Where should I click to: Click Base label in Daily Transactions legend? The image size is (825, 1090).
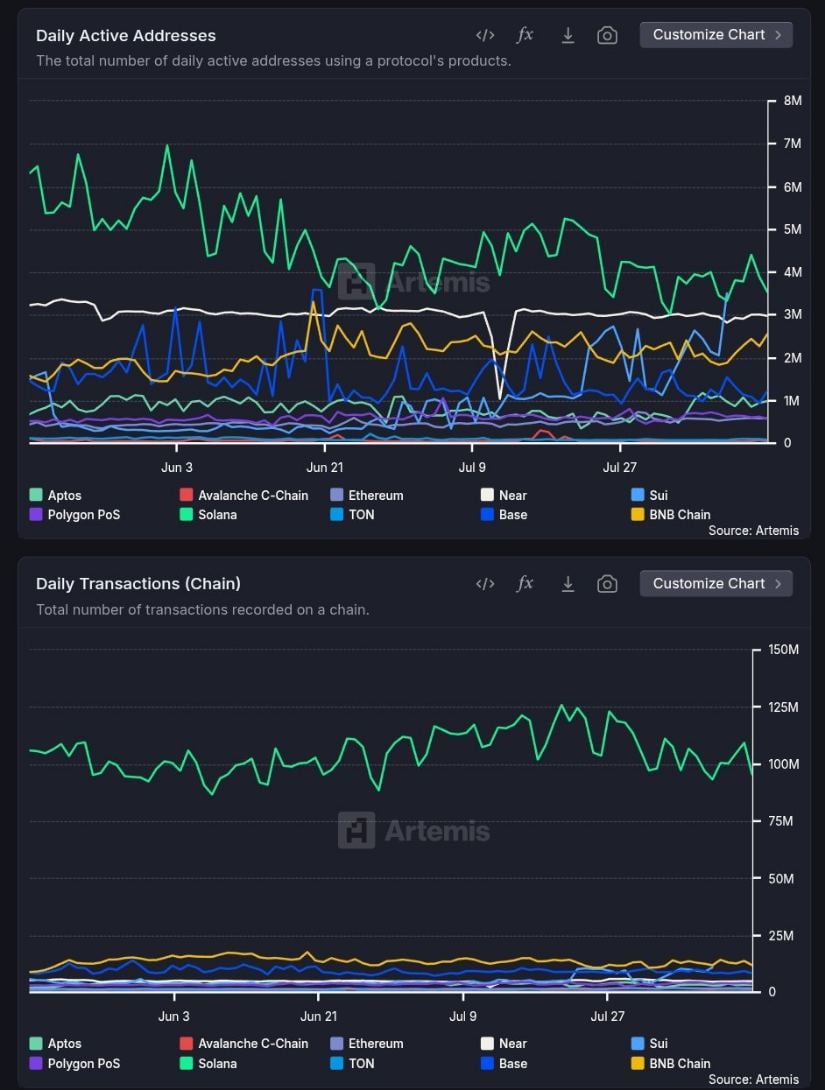[513, 1064]
